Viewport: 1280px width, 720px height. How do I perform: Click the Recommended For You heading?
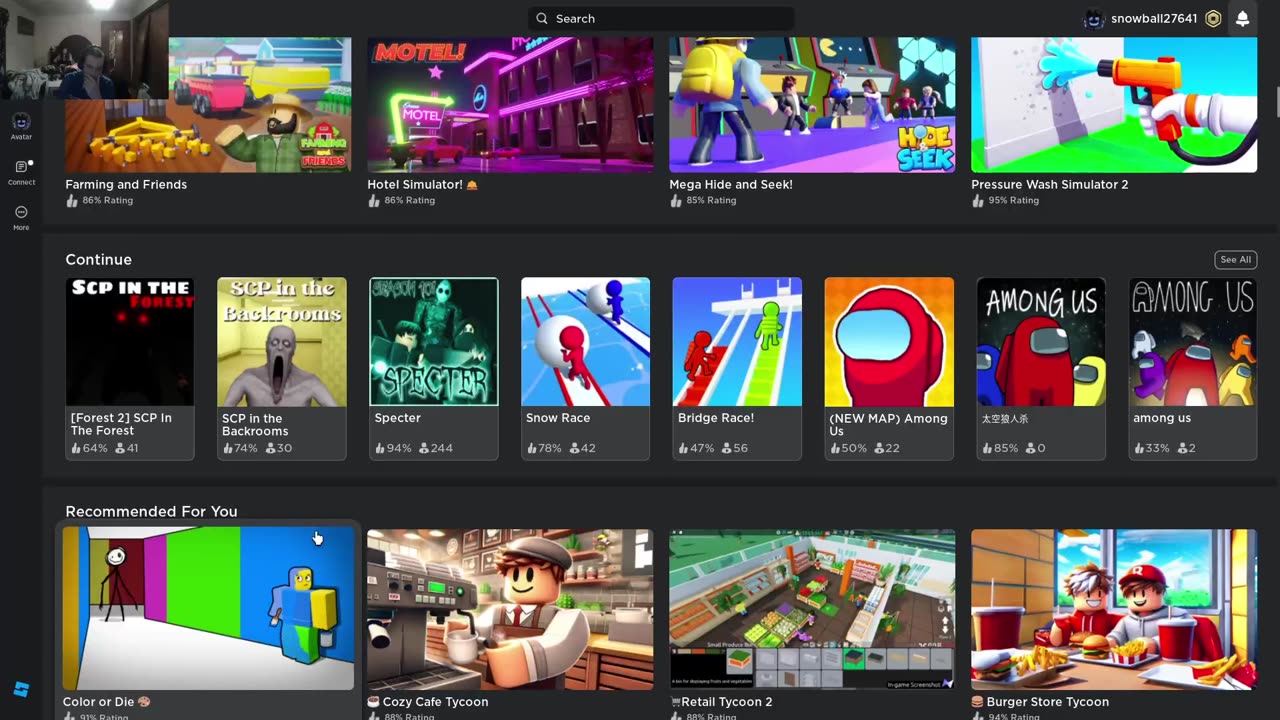[151, 511]
